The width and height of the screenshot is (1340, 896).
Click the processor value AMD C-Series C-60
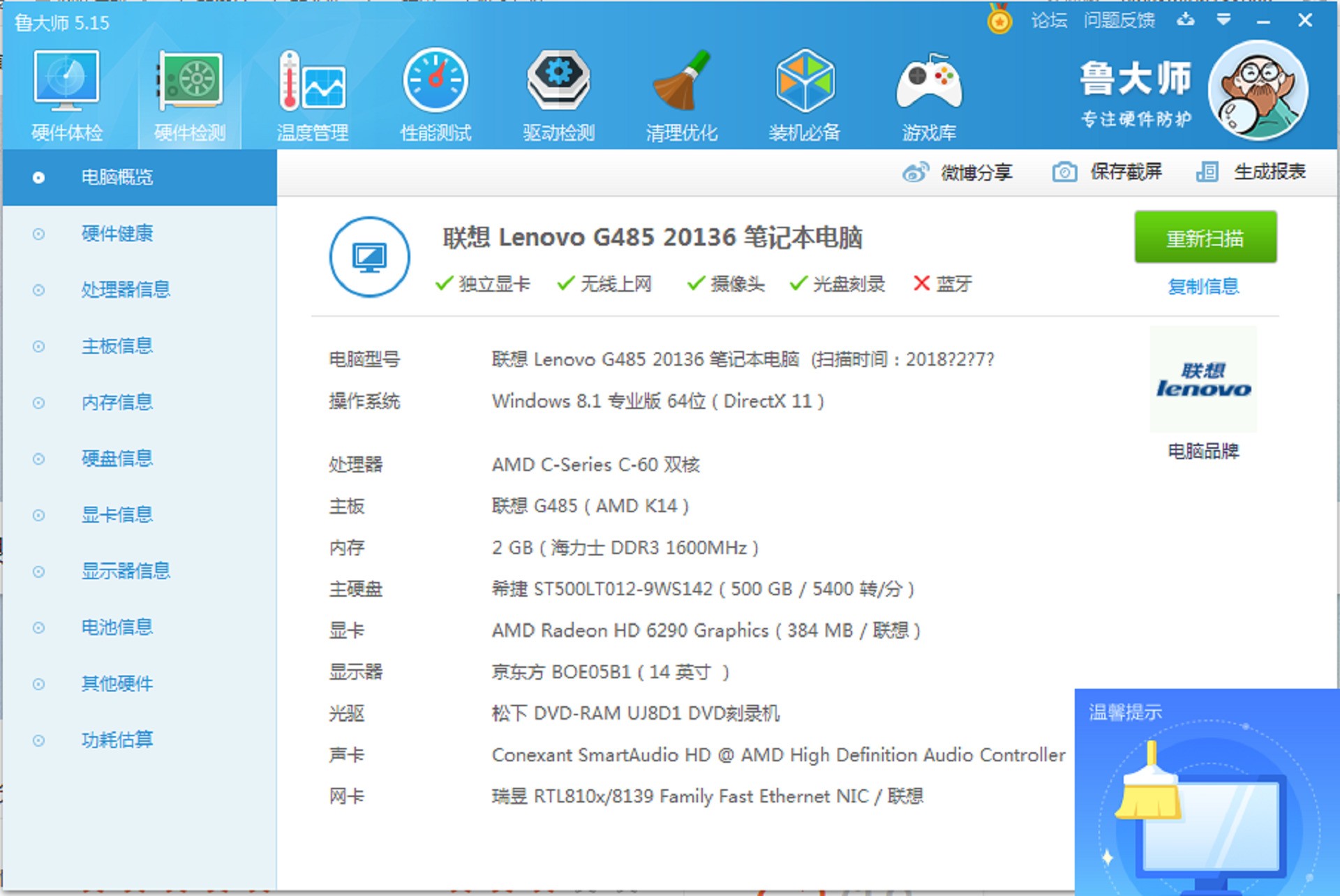pos(595,465)
